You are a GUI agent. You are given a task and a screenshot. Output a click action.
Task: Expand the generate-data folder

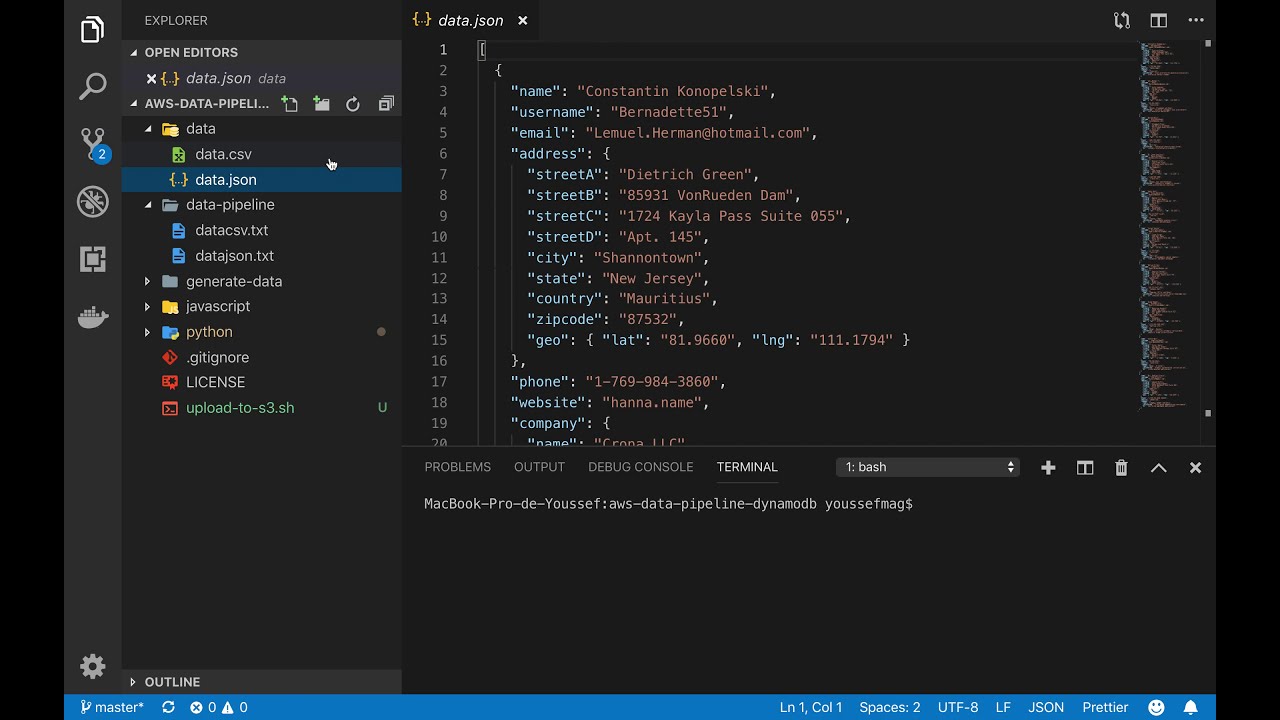[x=148, y=281]
